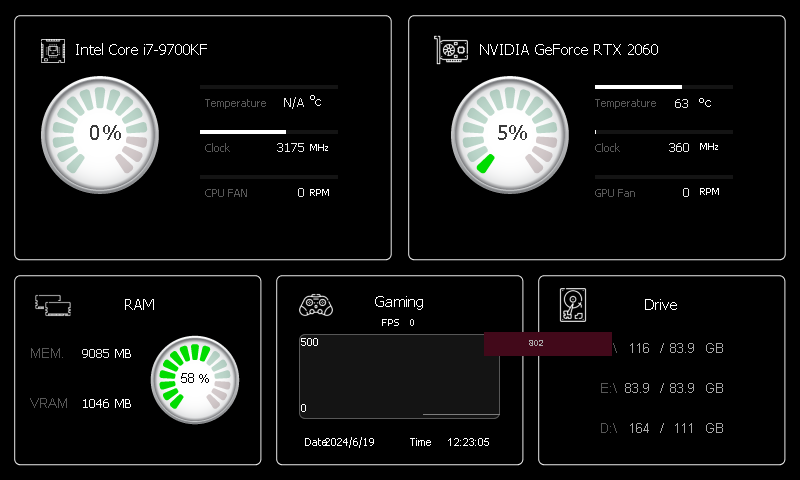This screenshot has height=480, width=800.
Task: Click the GPU Clock progress bar
Action: coord(663,132)
